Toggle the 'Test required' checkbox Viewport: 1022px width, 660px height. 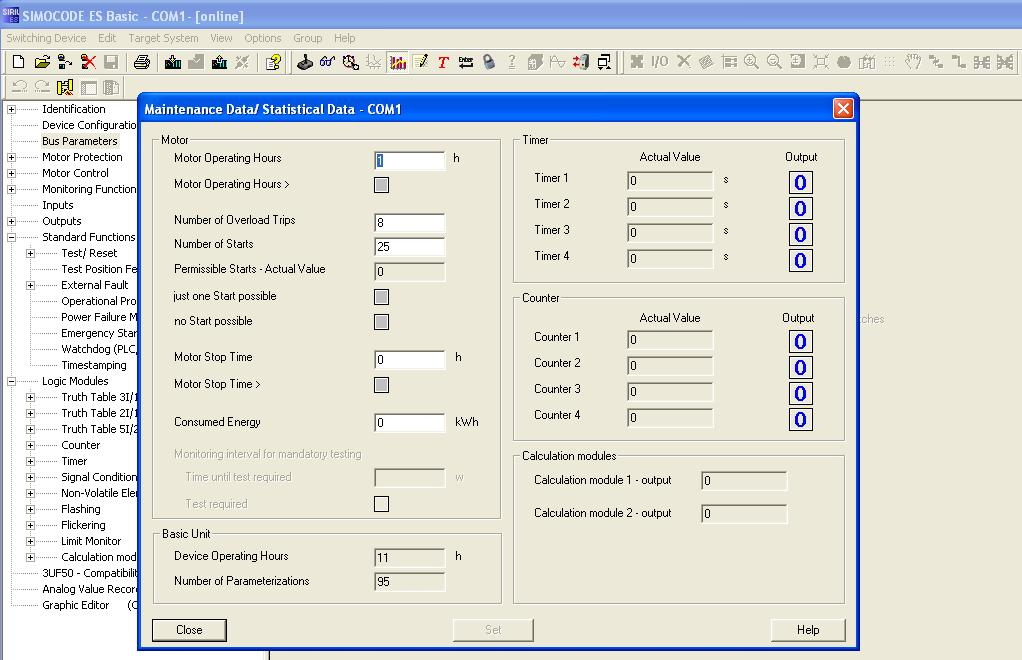(x=381, y=504)
